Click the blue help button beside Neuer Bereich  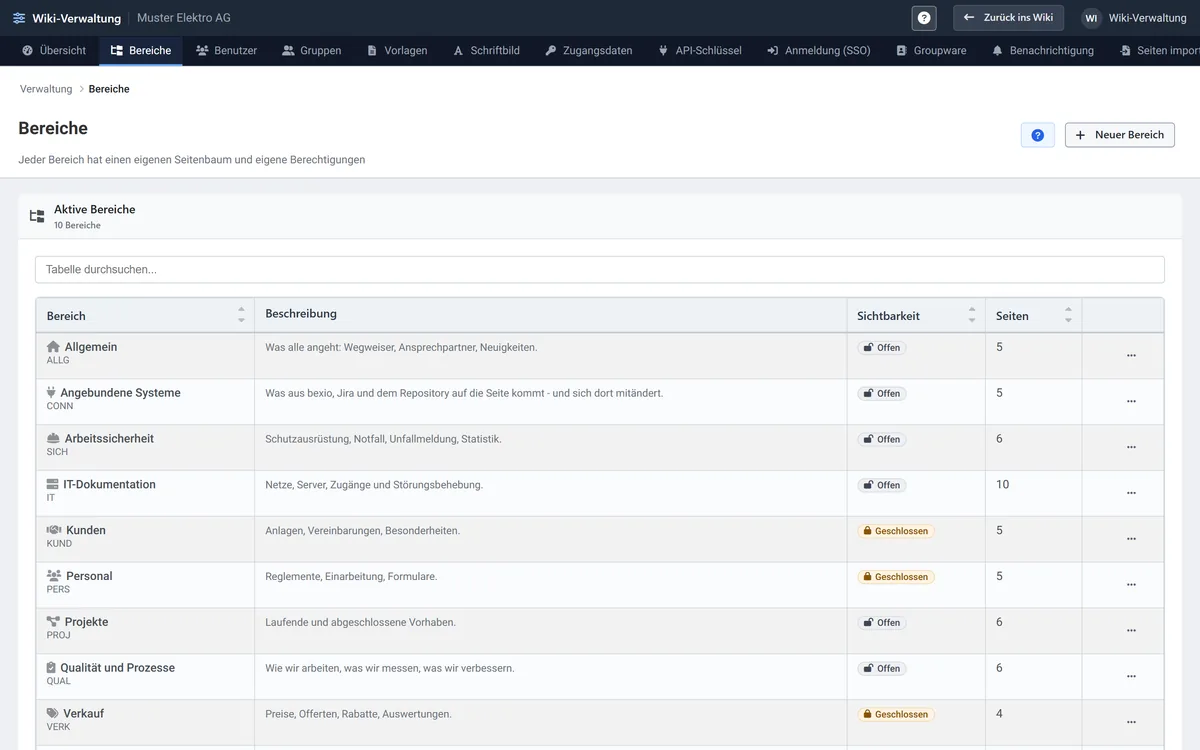tap(1037, 135)
